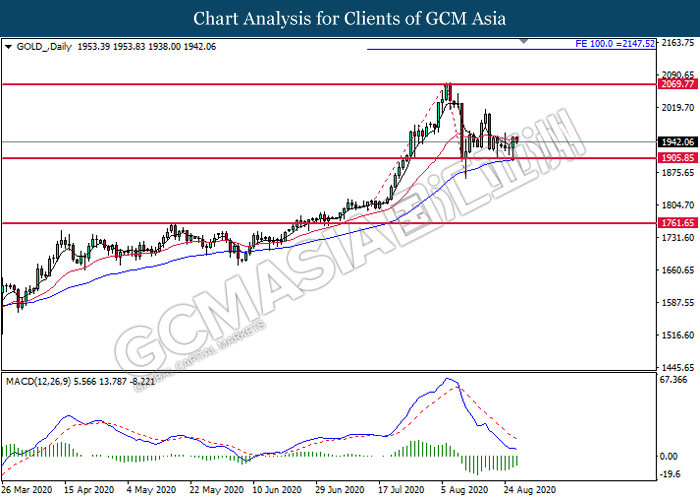The width and height of the screenshot is (700, 500).
Task: Click the -19.6 MACD scale value
Action: [670, 474]
